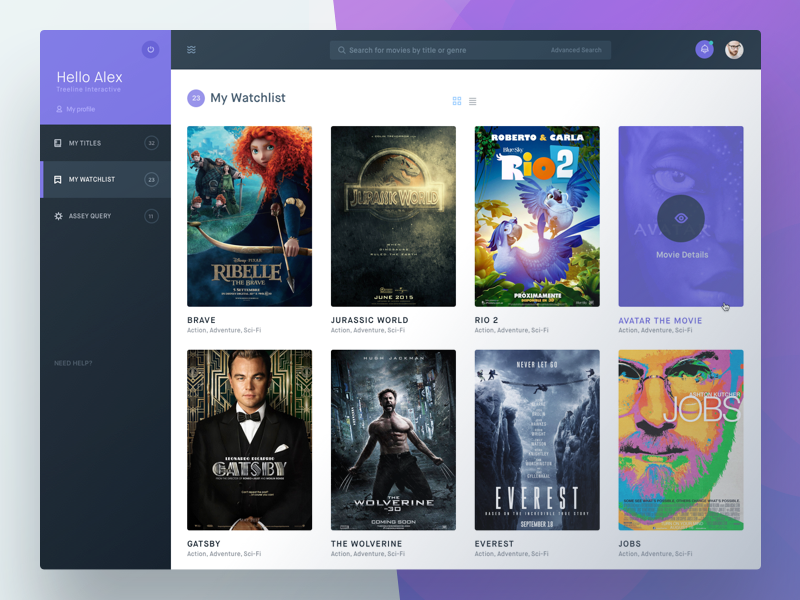Open the notification bell icon

click(704, 49)
